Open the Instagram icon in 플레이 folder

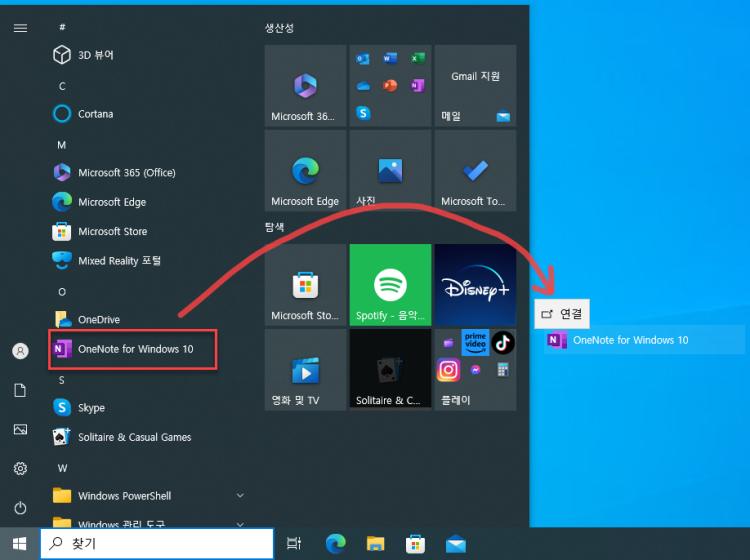click(448, 370)
